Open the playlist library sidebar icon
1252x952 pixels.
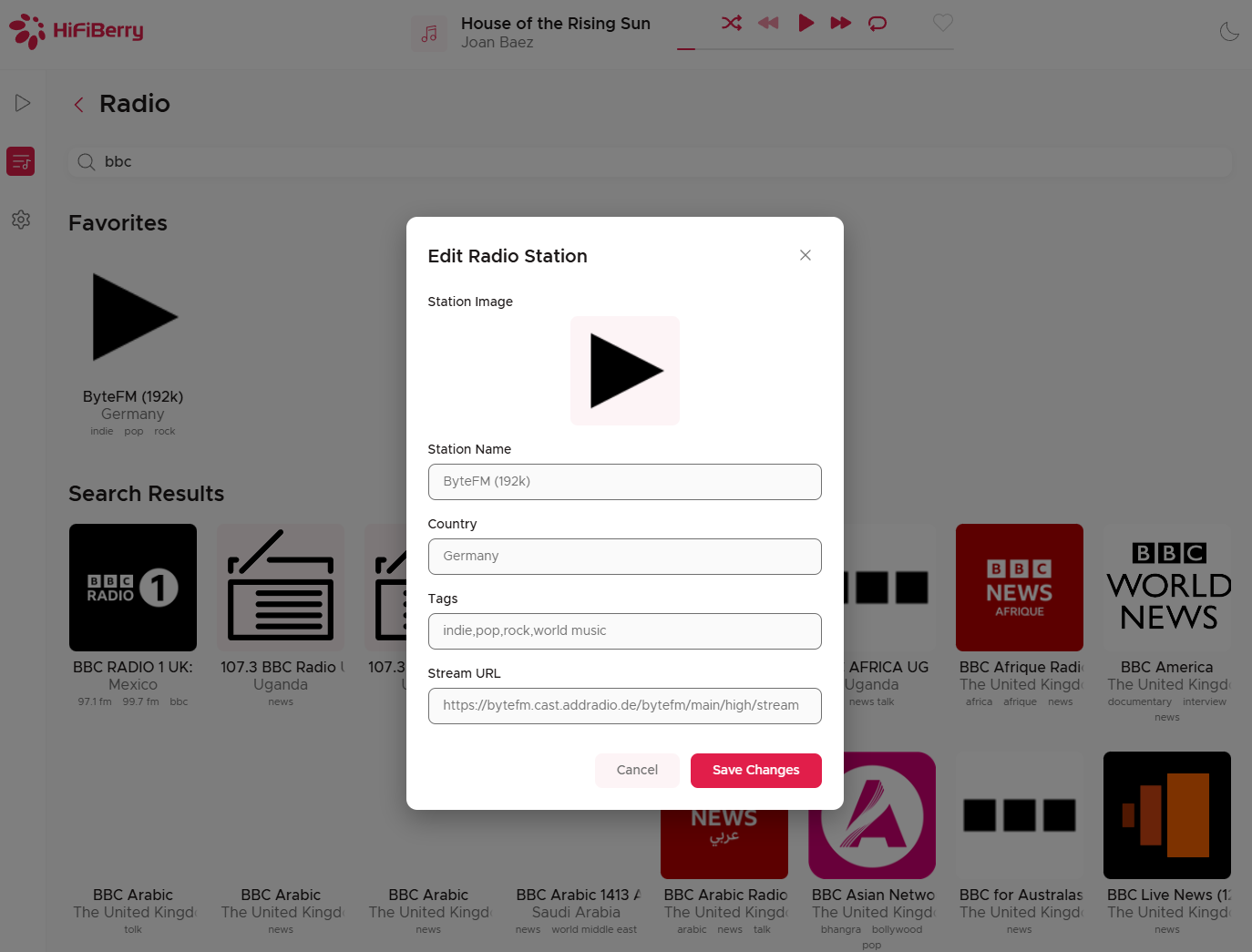(20, 161)
